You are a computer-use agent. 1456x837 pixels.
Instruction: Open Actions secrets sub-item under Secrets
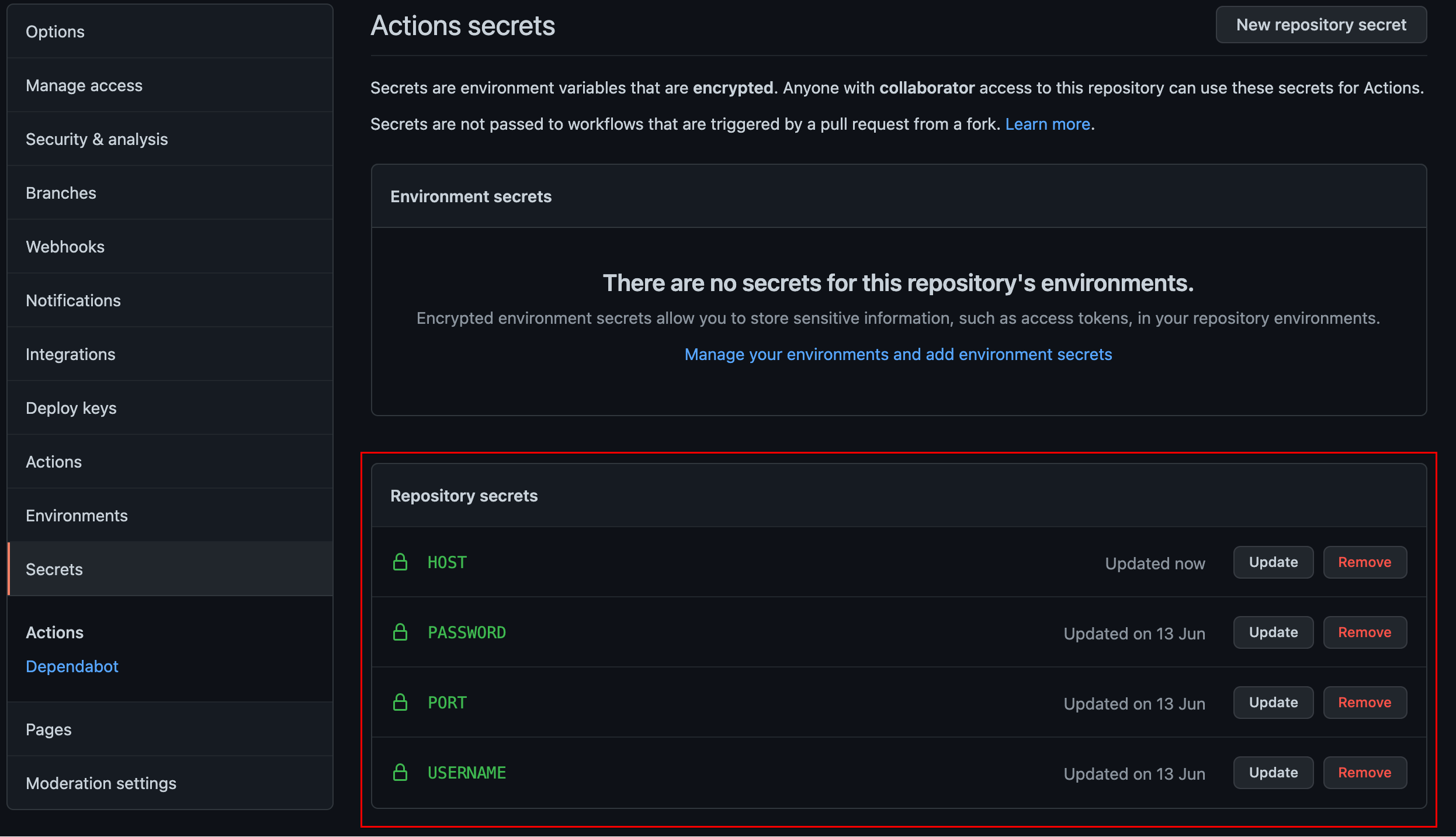pos(55,632)
